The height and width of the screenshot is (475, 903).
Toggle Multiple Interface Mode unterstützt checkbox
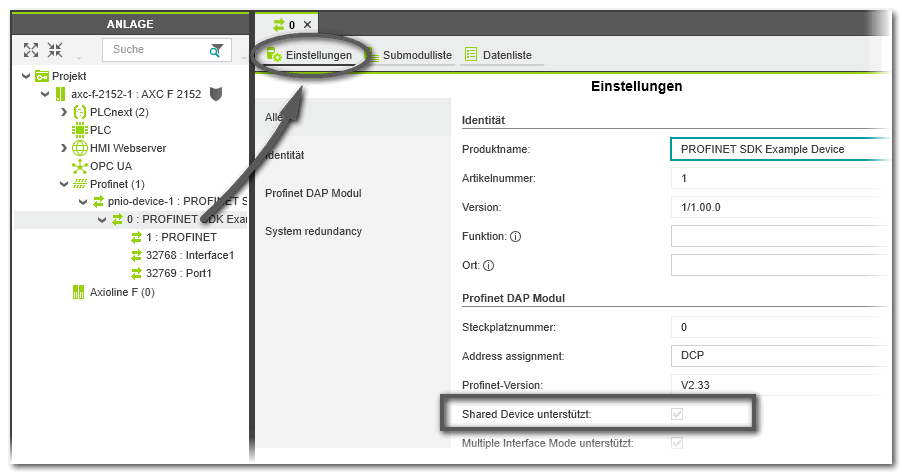point(677,442)
